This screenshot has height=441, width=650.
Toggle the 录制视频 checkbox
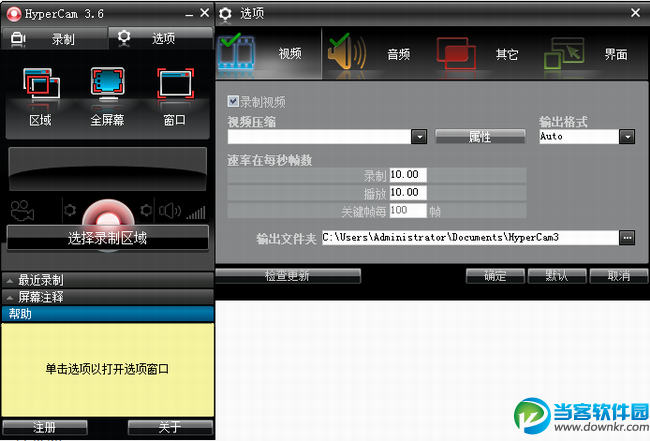(233, 101)
